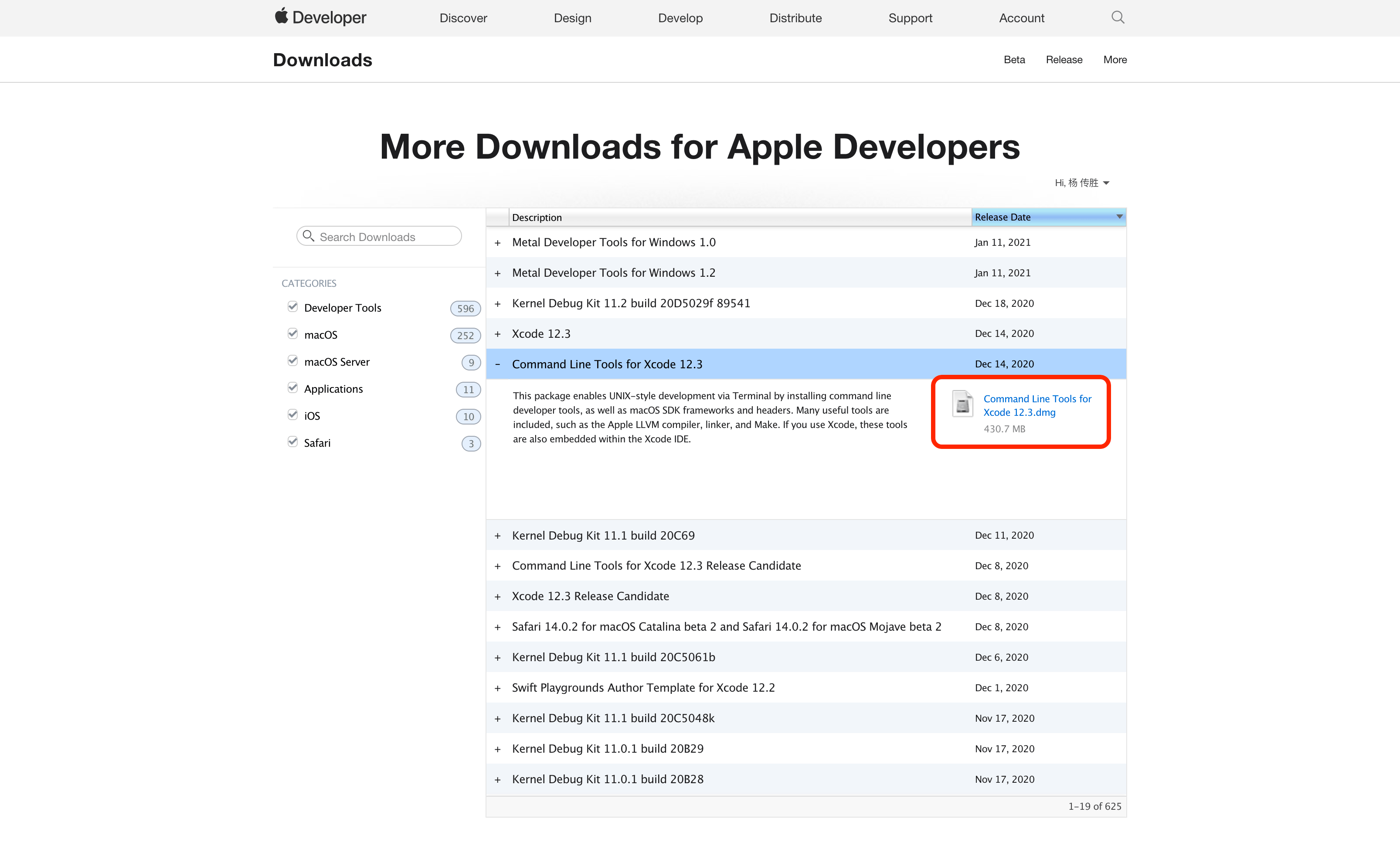The height and width of the screenshot is (849, 1400).
Task: Toggle the macOS Server category checkbox
Action: (x=292, y=361)
